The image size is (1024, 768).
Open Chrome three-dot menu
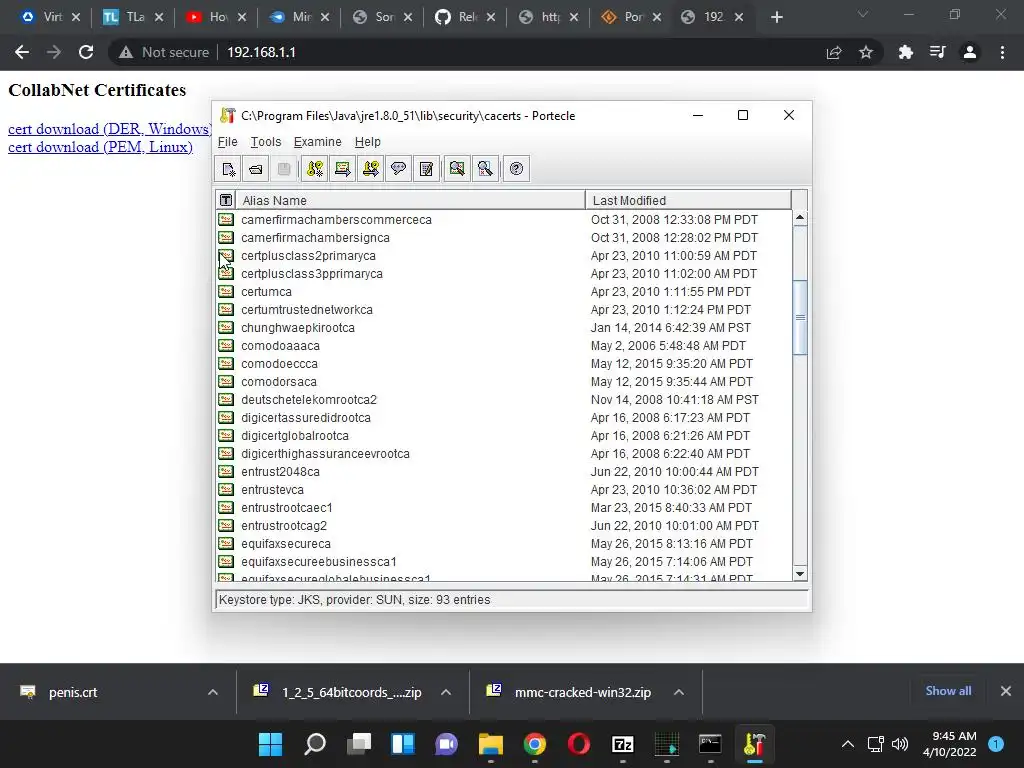(1002, 52)
